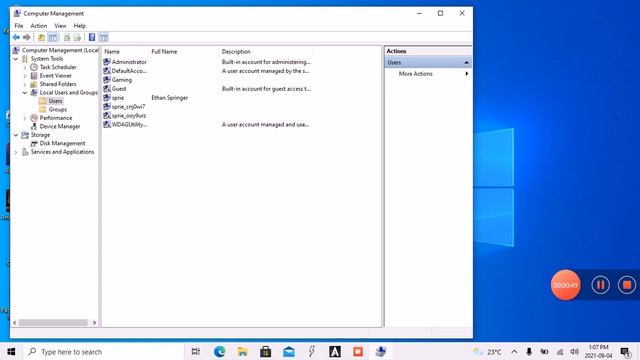Pause the screen recording
This screenshot has height=360, width=640.
tap(600, 285)
